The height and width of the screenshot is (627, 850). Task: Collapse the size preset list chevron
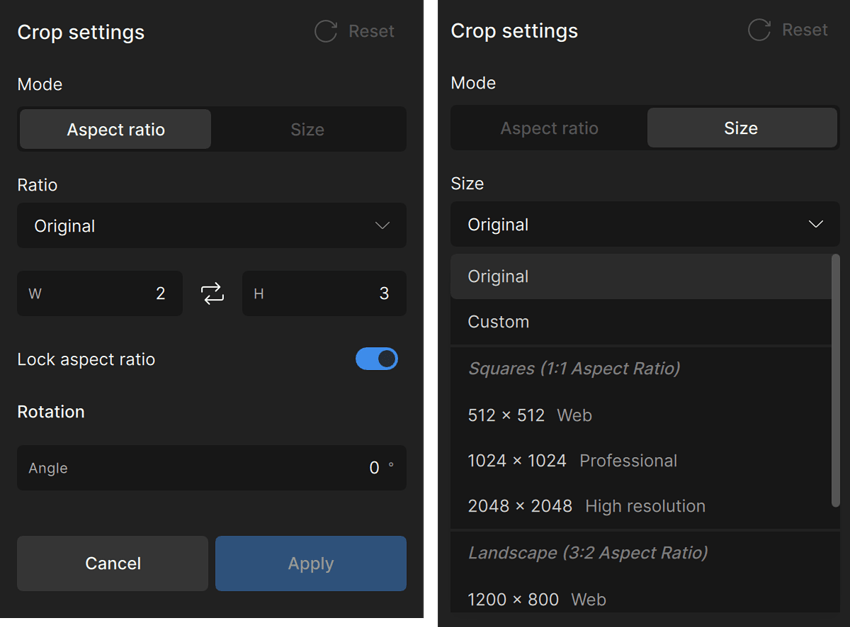[815, 224]
